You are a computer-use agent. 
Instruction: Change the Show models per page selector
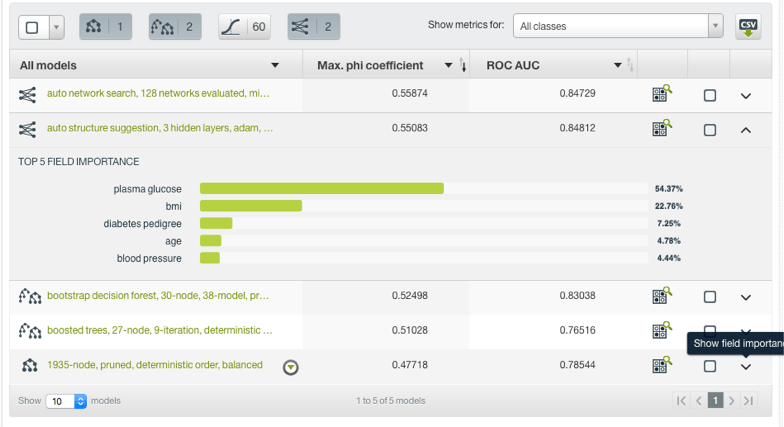[x=68, y=401]
